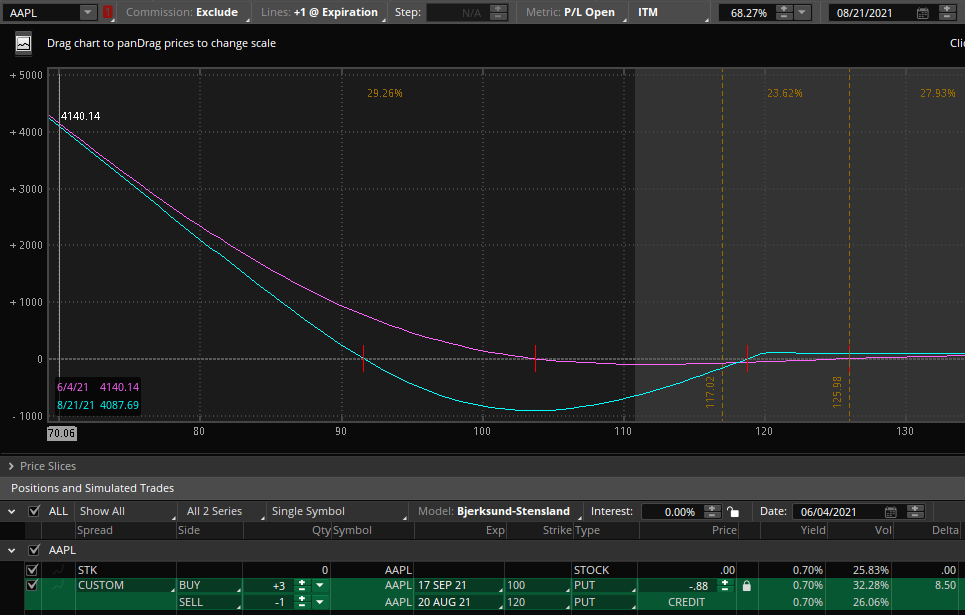Adjust the Step N/A stepper buttons
965x615 pixels.
(499, 12)
